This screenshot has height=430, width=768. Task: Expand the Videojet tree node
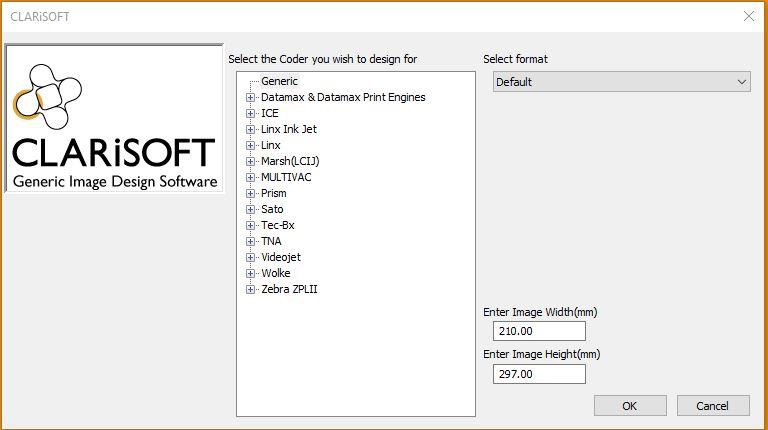click(x=250, y=258)
